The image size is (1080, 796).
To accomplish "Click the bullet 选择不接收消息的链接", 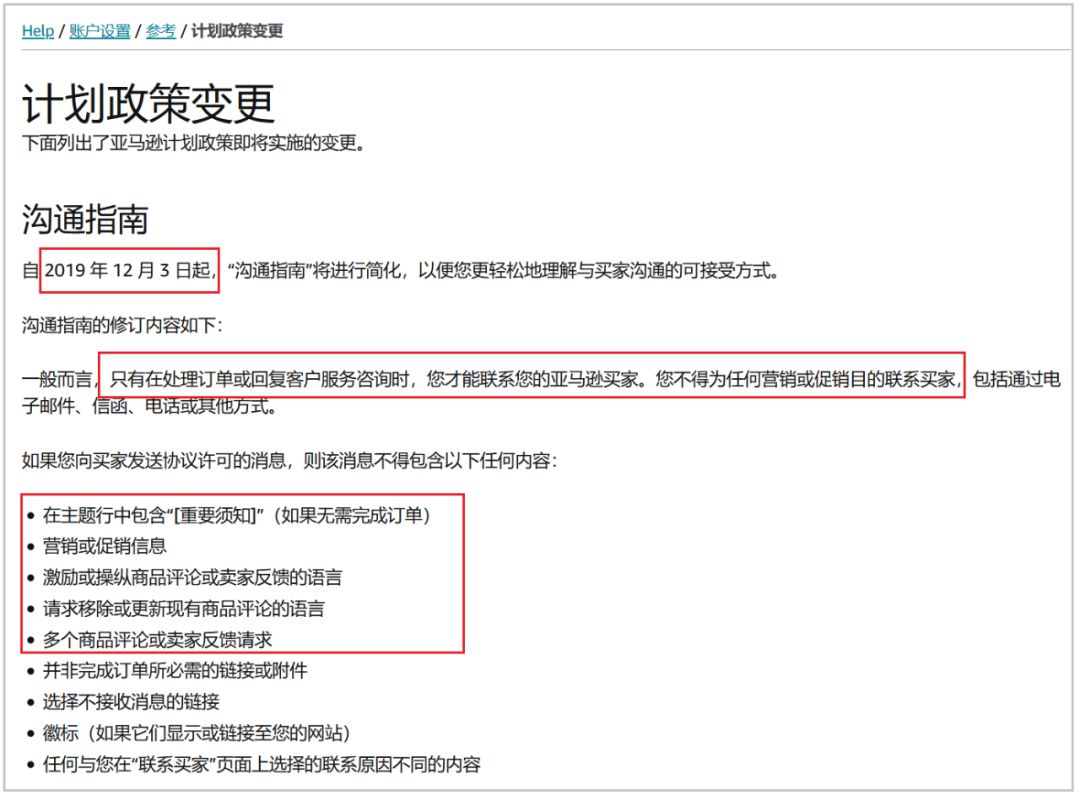I will pyautogui.click(x=131, y=701).
